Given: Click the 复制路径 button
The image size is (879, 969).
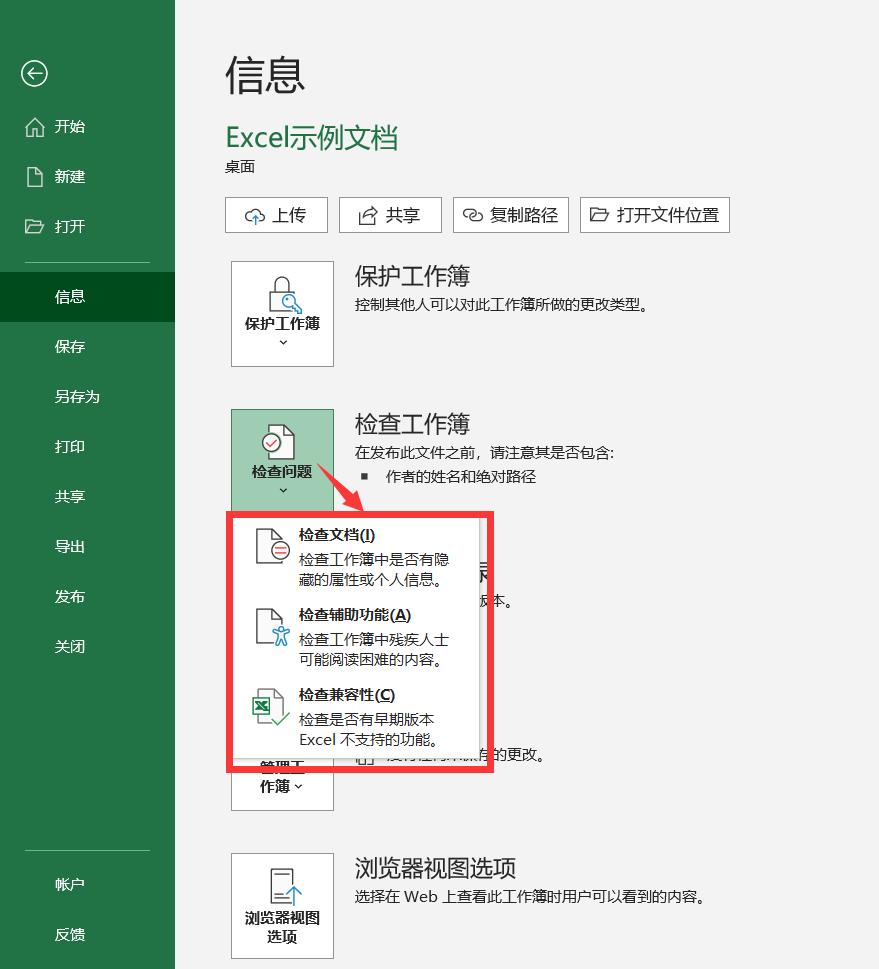Looking at the screenshot, I should tap(510, 214).
